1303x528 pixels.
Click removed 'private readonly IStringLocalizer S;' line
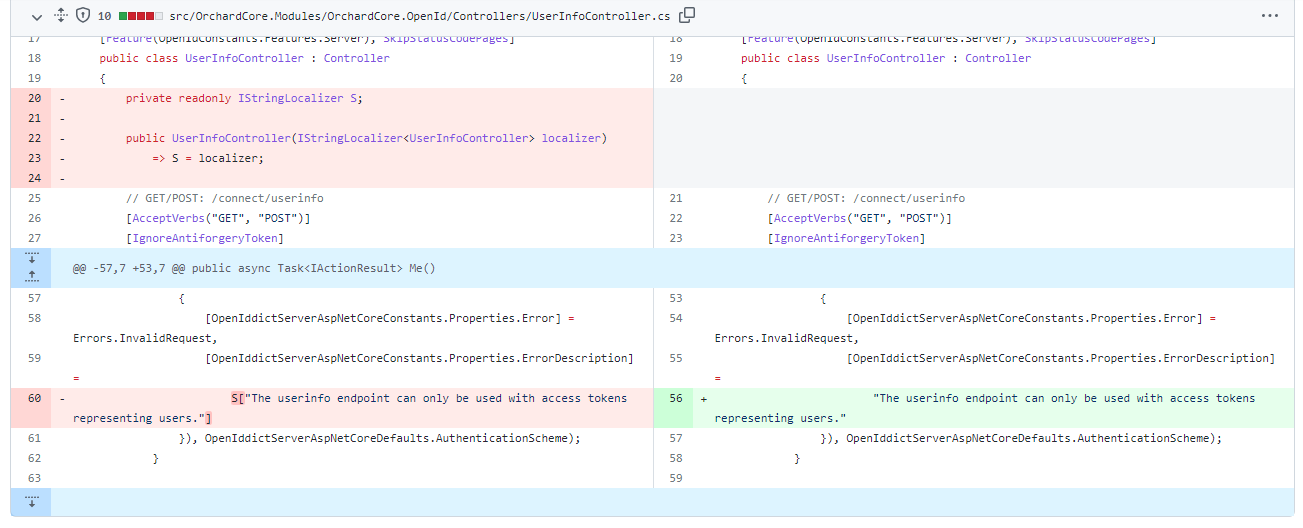click(x=244, y=98)
